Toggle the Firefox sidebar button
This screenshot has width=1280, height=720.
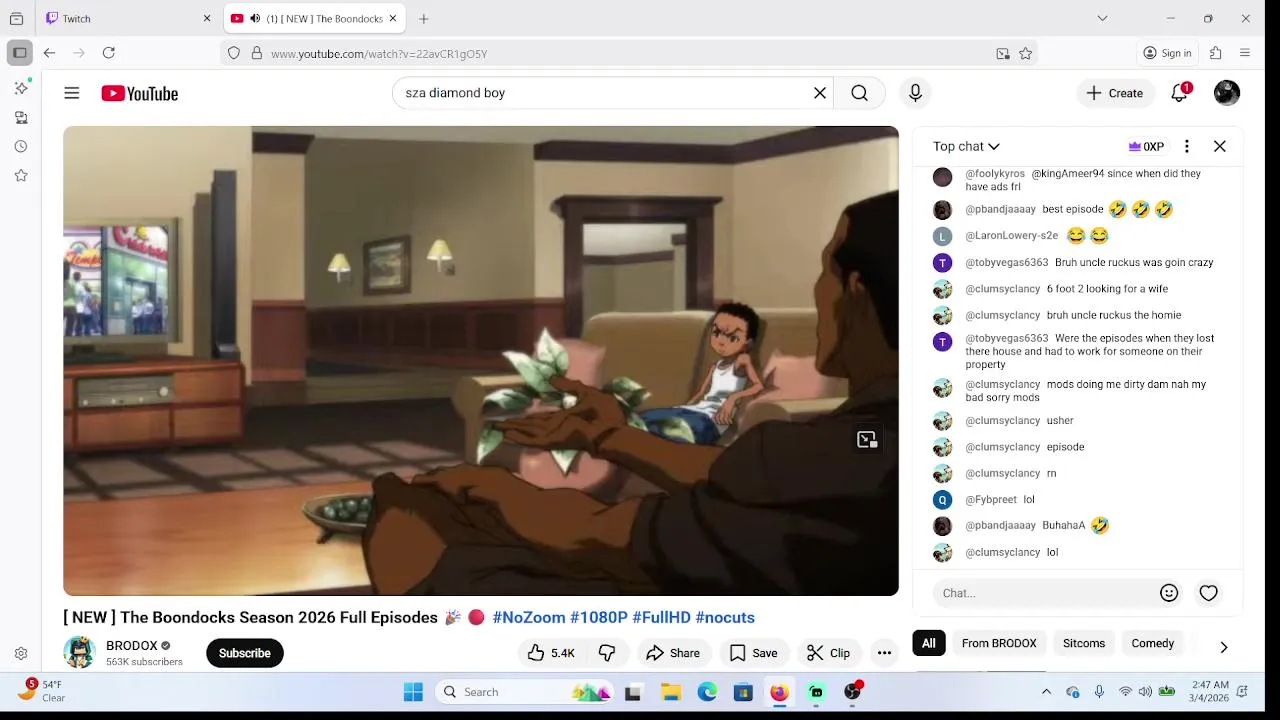20,53
